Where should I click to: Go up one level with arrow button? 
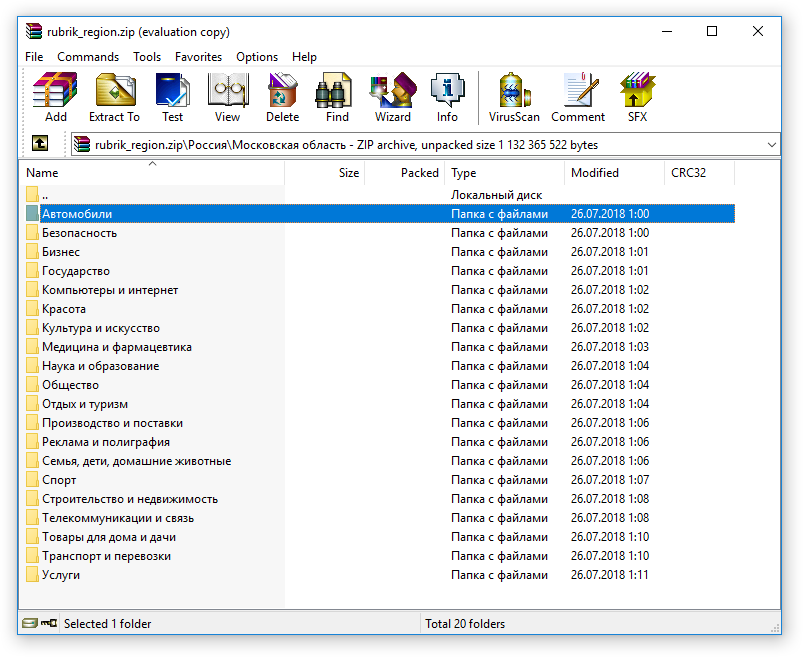pyautogui.click(x=40, y=145)
